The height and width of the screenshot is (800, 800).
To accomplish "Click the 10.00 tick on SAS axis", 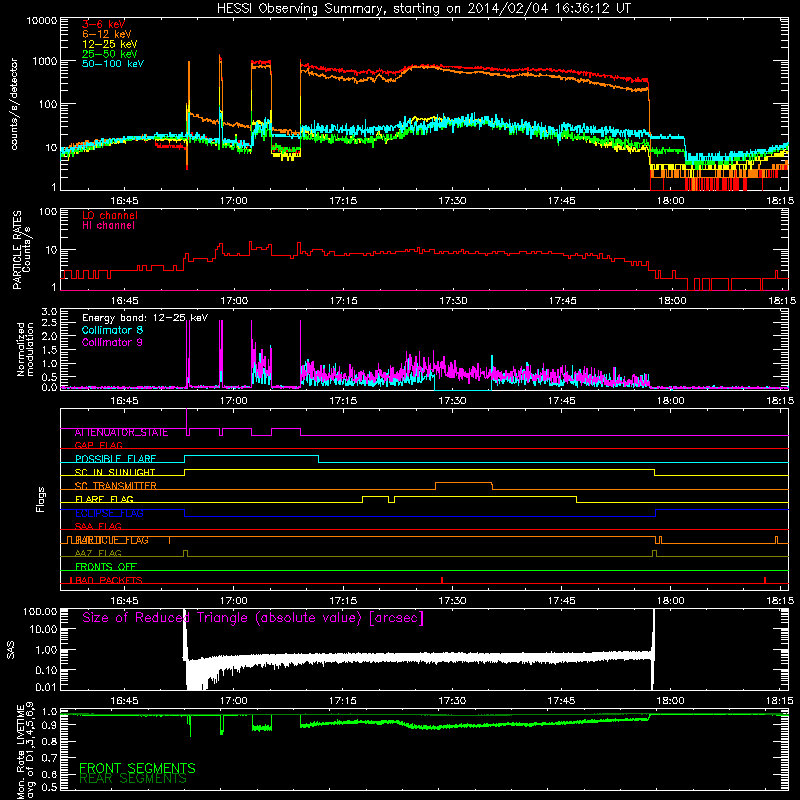I will click(43, 629).
